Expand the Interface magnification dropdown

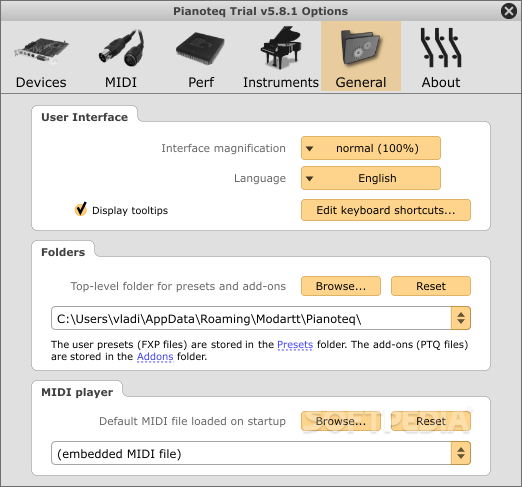point(371,148)
